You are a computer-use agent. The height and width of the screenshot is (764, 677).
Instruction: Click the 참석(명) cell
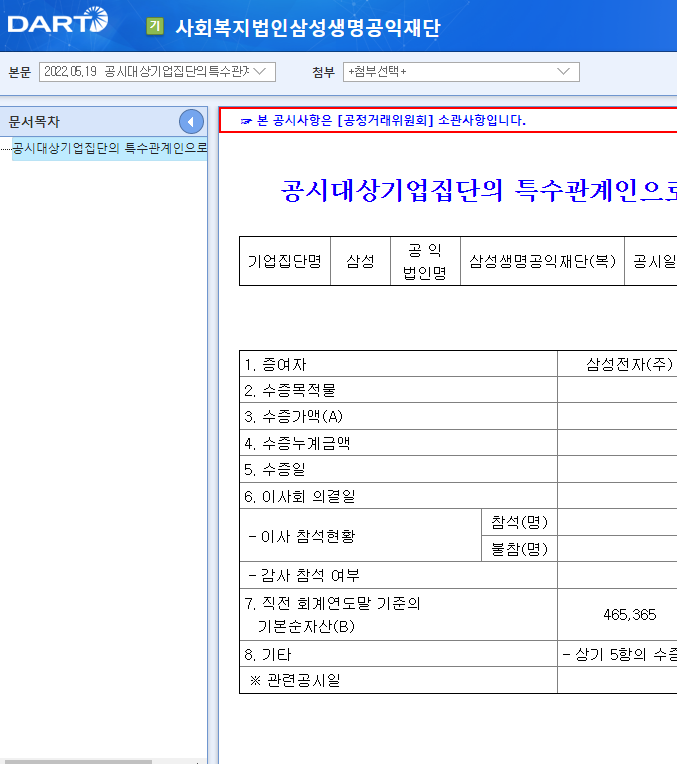pyautogui.click(x=520, y=522)
